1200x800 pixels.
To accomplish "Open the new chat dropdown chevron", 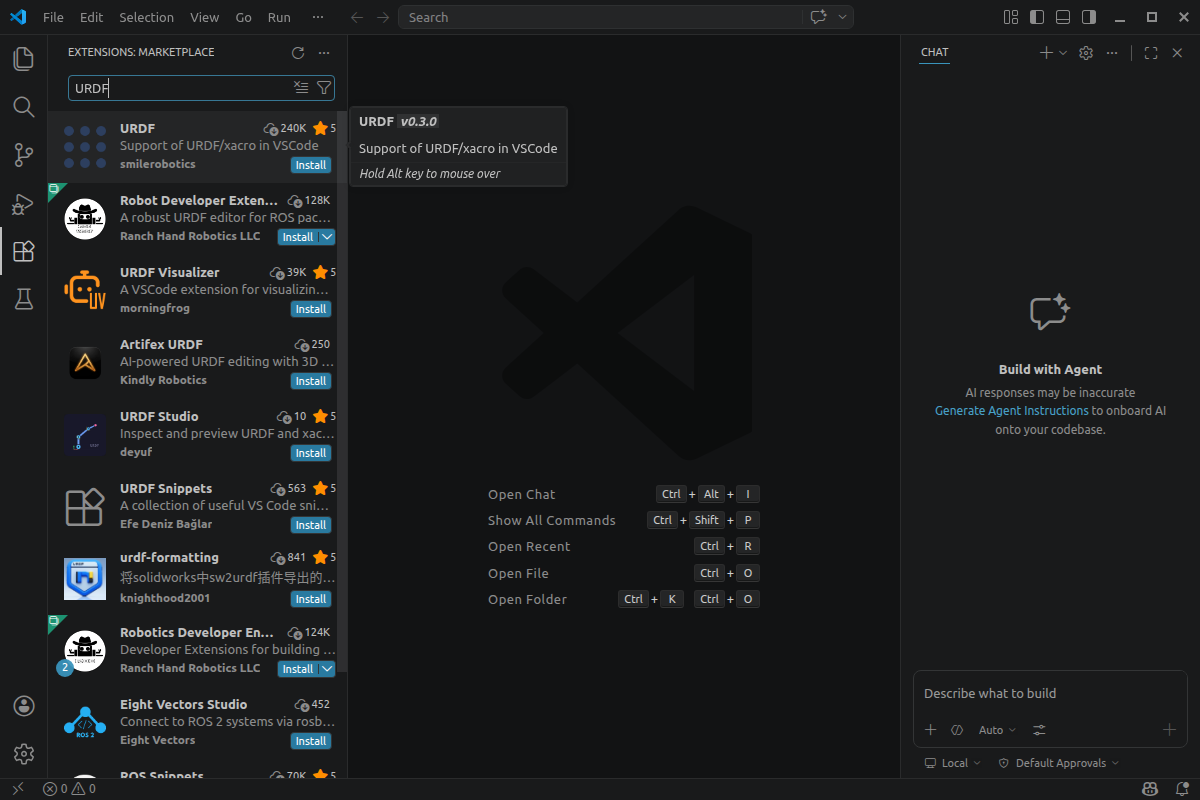I will pos(1063,53).
